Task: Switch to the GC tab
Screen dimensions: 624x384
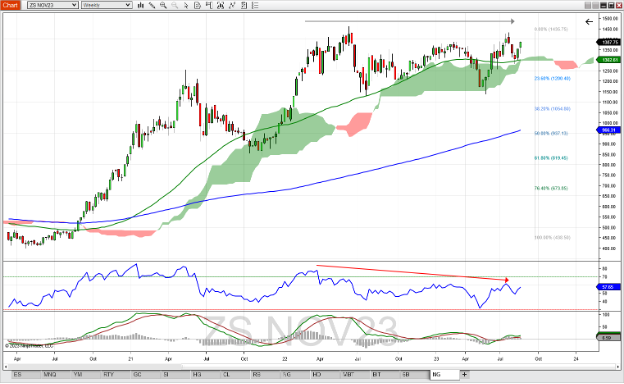Action: pyautogui.click(x=146, y=374)
